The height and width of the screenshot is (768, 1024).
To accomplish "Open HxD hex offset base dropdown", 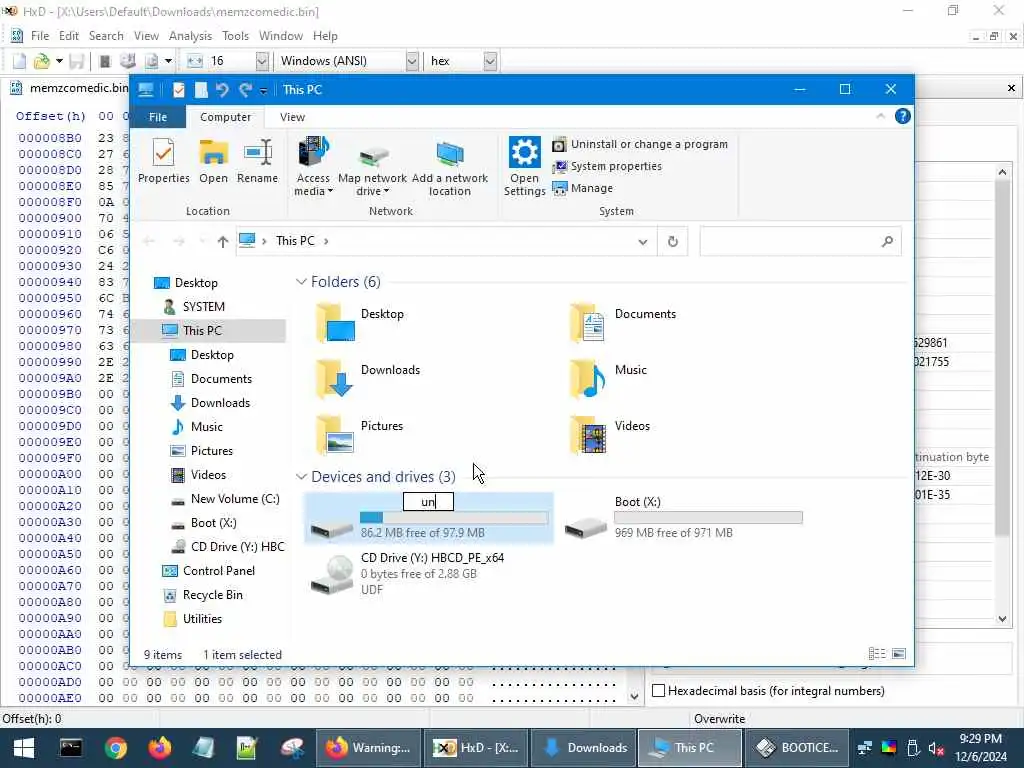I will pos(490,61).
